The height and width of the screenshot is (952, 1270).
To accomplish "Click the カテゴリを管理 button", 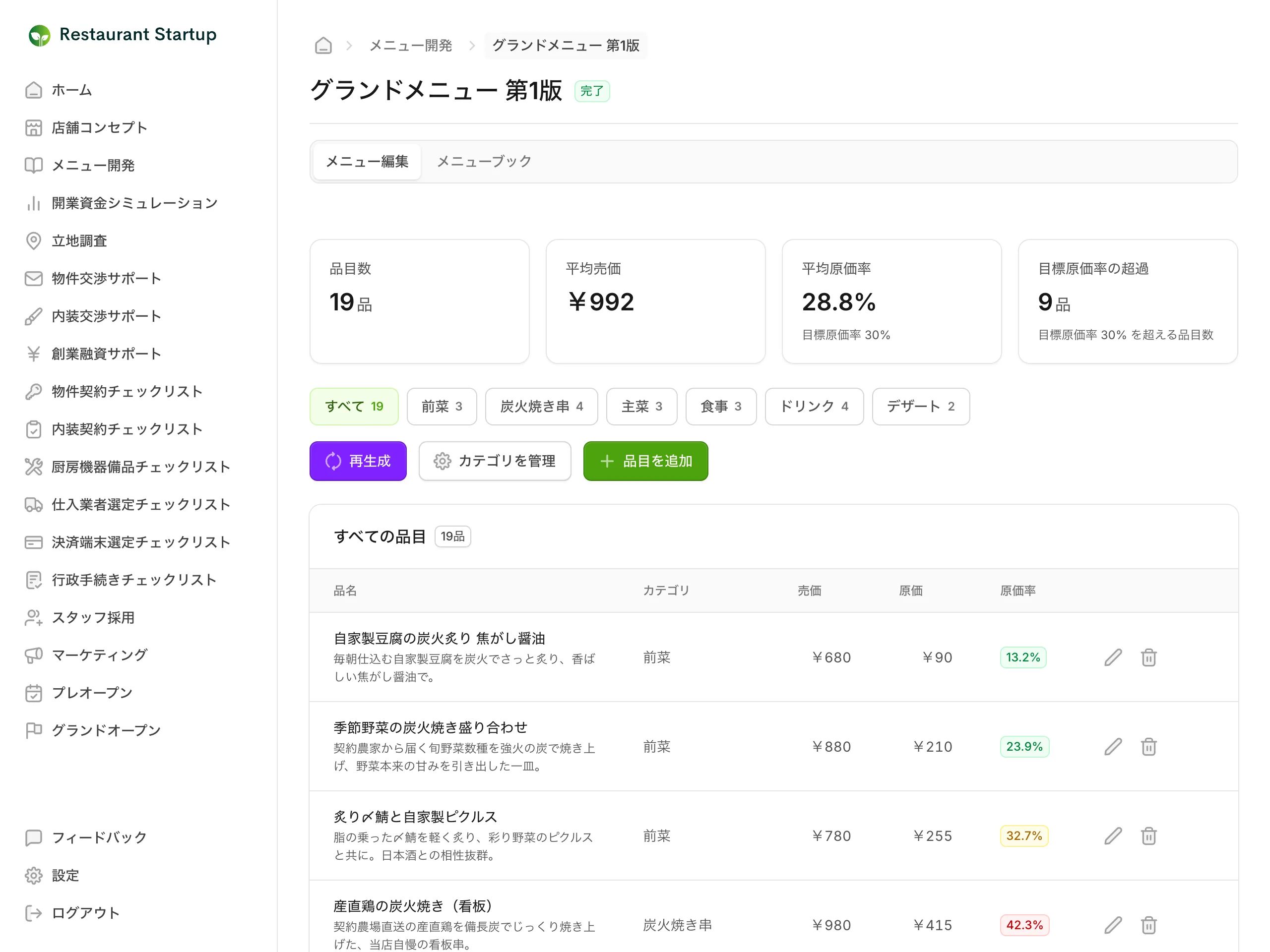I will (x=494, y=461).
